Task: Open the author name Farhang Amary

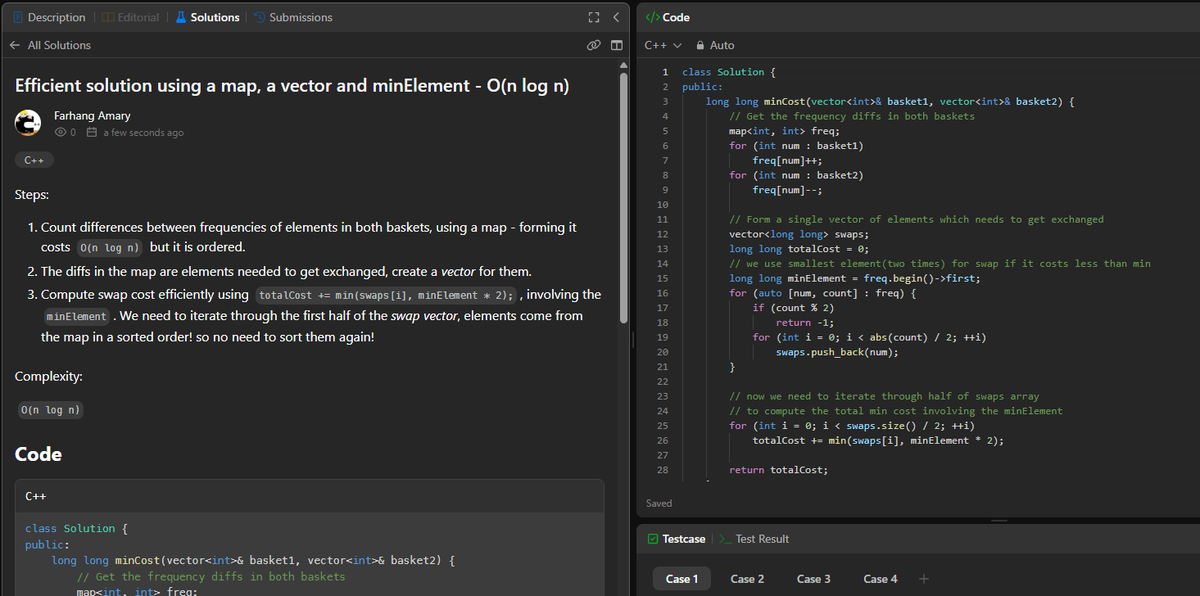Action: pyautogui.click(x=92, y=116)
